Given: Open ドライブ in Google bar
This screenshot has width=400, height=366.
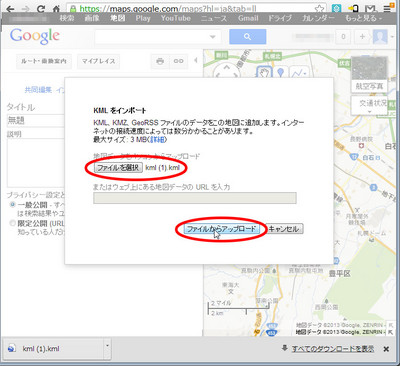Looking at the screenshot, I should coord(280,18).
